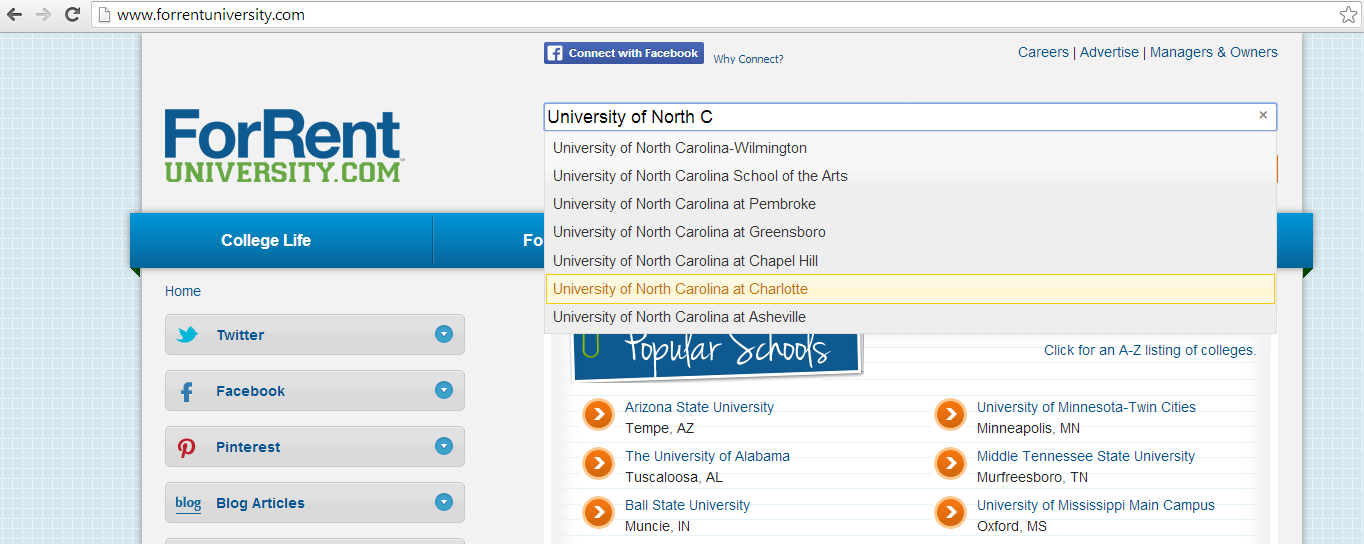Click orange arrow beside Arizona State University
Image resolution: width=1364 pixels, height=544 pixels.
598,415
